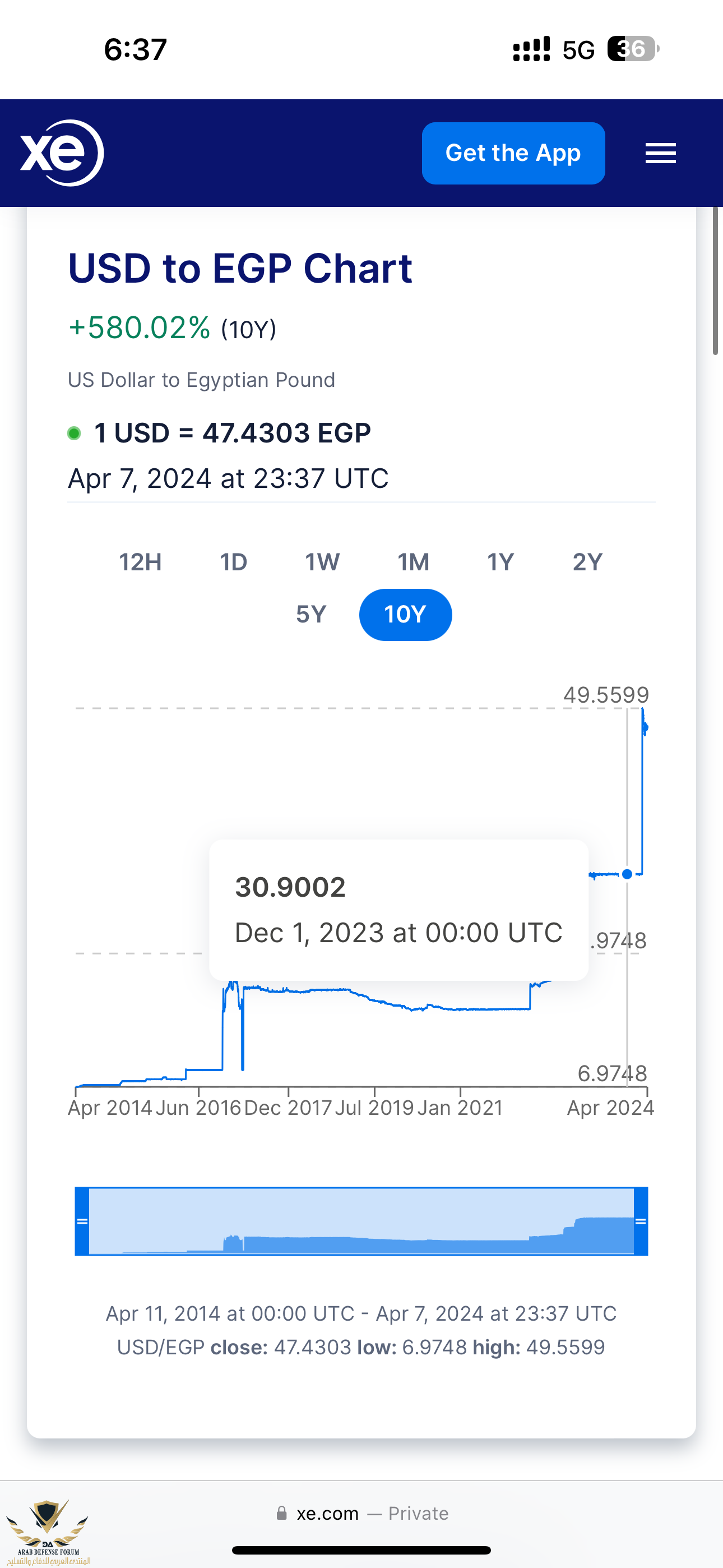Click the left range slider handle
Screen dimensions: 723x1568
[x=82, y=1220]
